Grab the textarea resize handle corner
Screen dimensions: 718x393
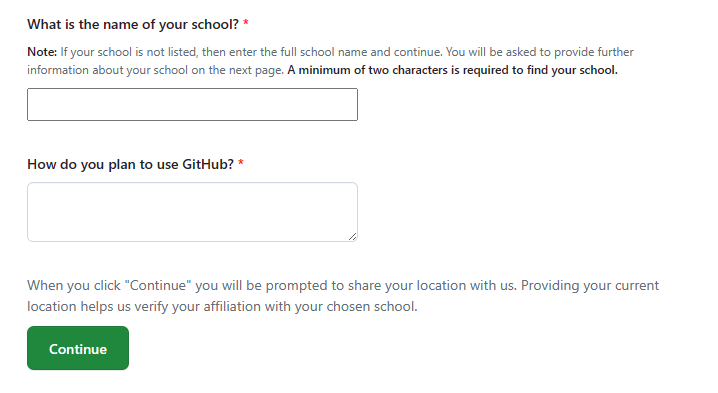click(x=352, y=236)
